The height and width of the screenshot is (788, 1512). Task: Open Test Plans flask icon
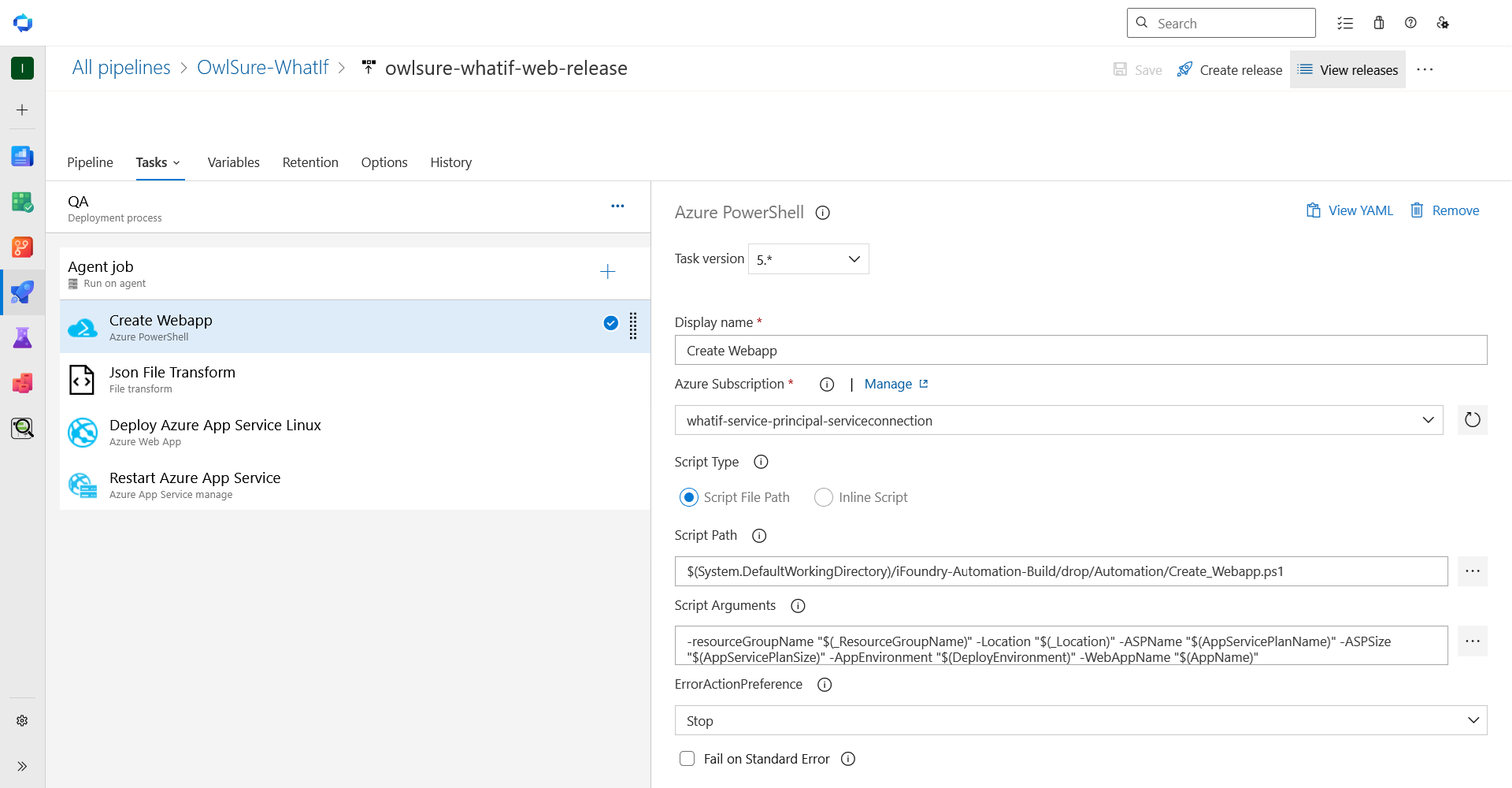tap(22, 338)
